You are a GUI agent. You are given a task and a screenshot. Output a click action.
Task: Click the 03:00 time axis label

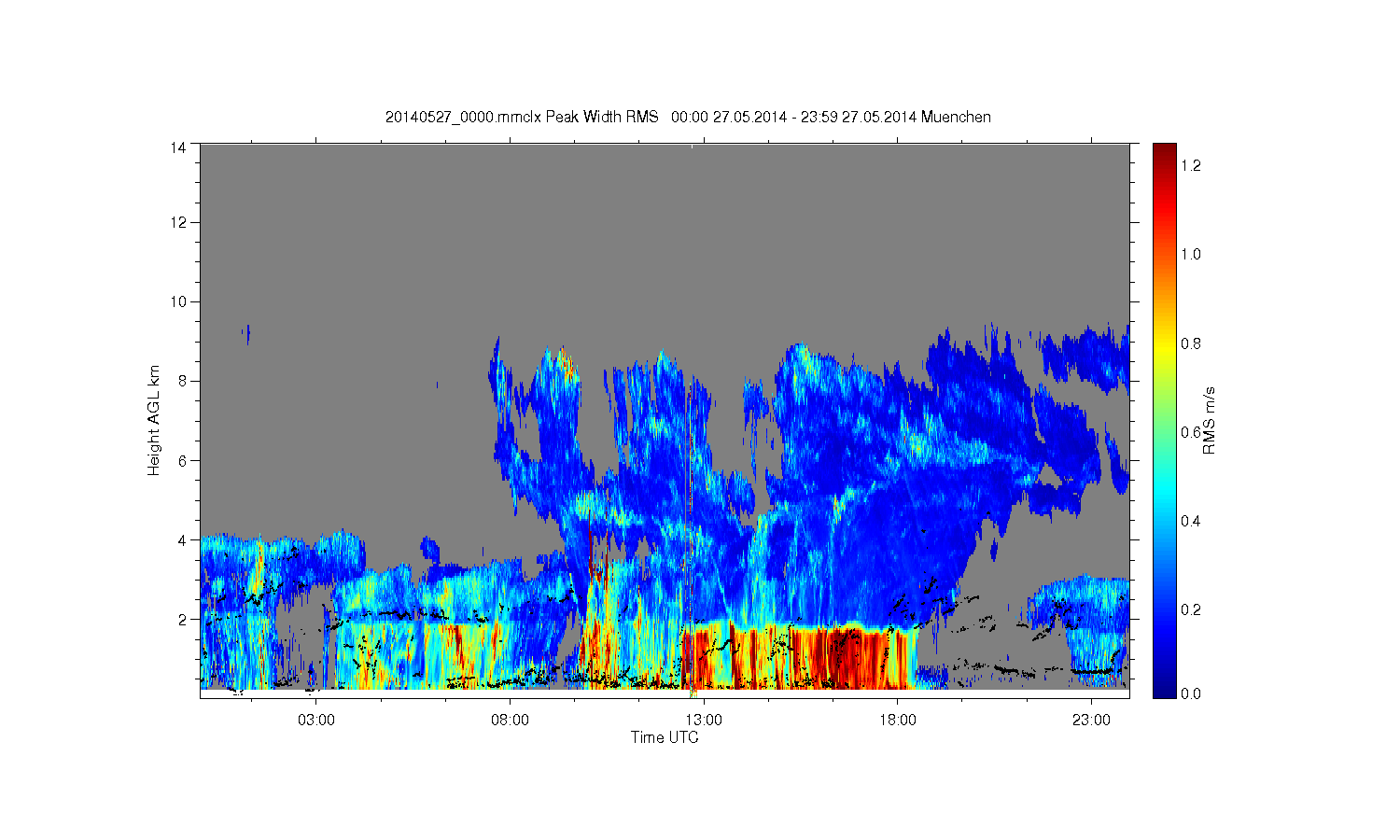coord(316,721)
